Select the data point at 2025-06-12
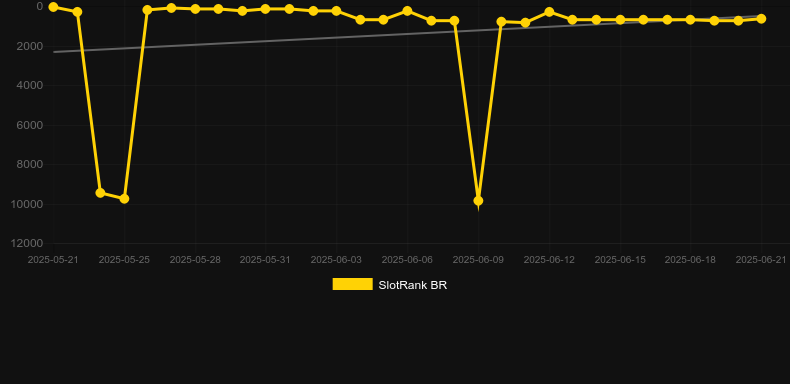Viewport: 790px width, 384px height. point(549,12)
